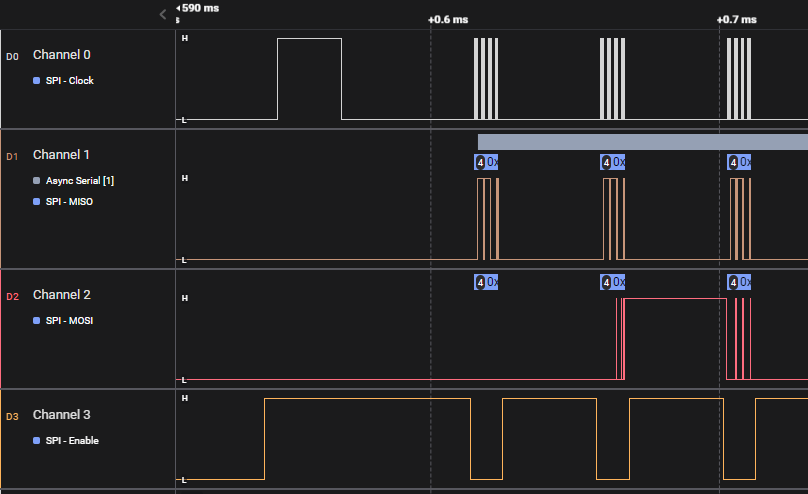Screen dimensions: 808x494
Task: Select the Channel 2 name label
Action: (62, 295)
